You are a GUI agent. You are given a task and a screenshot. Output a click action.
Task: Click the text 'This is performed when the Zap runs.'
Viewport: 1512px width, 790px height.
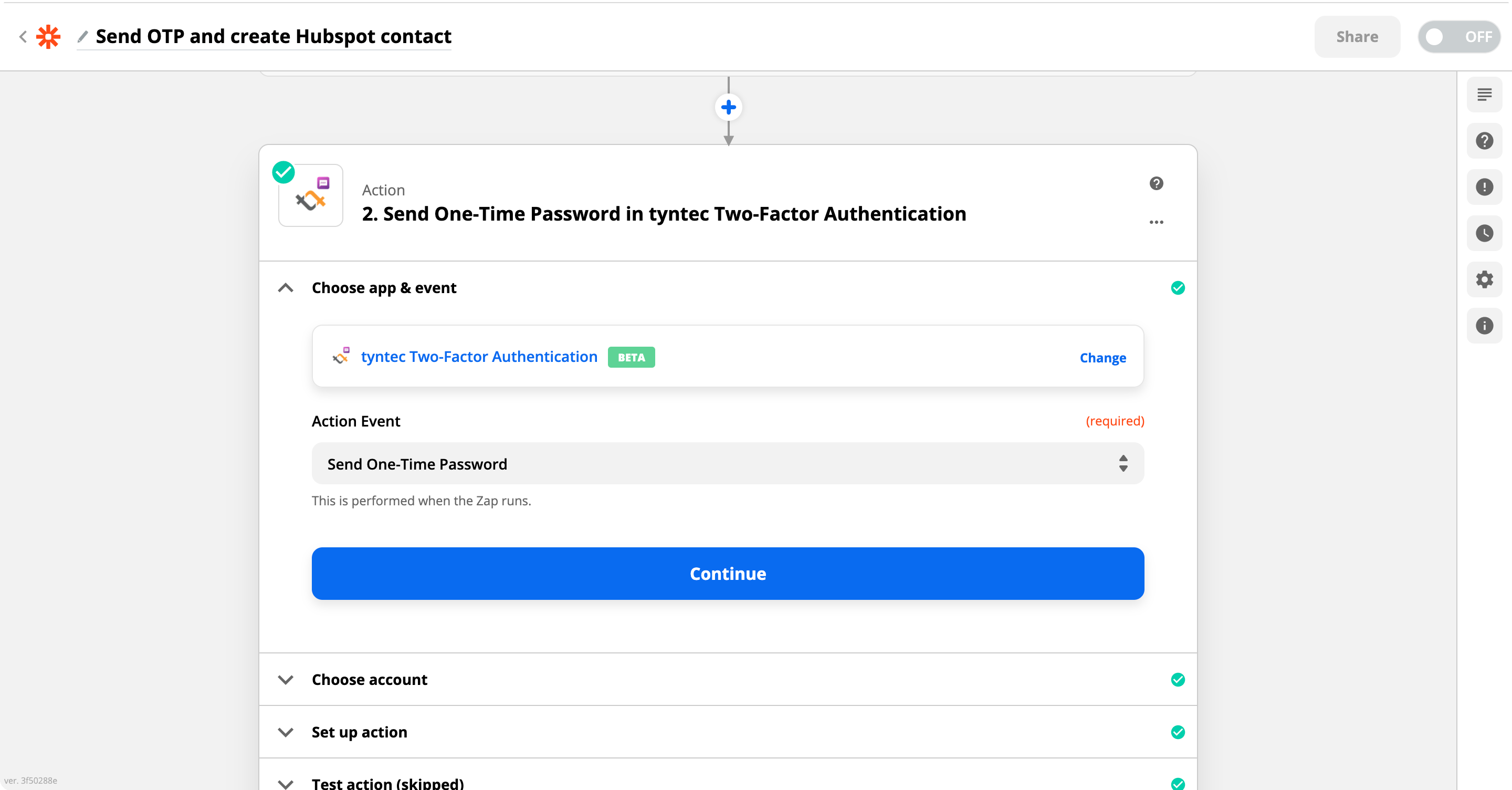tap(421, 501)
